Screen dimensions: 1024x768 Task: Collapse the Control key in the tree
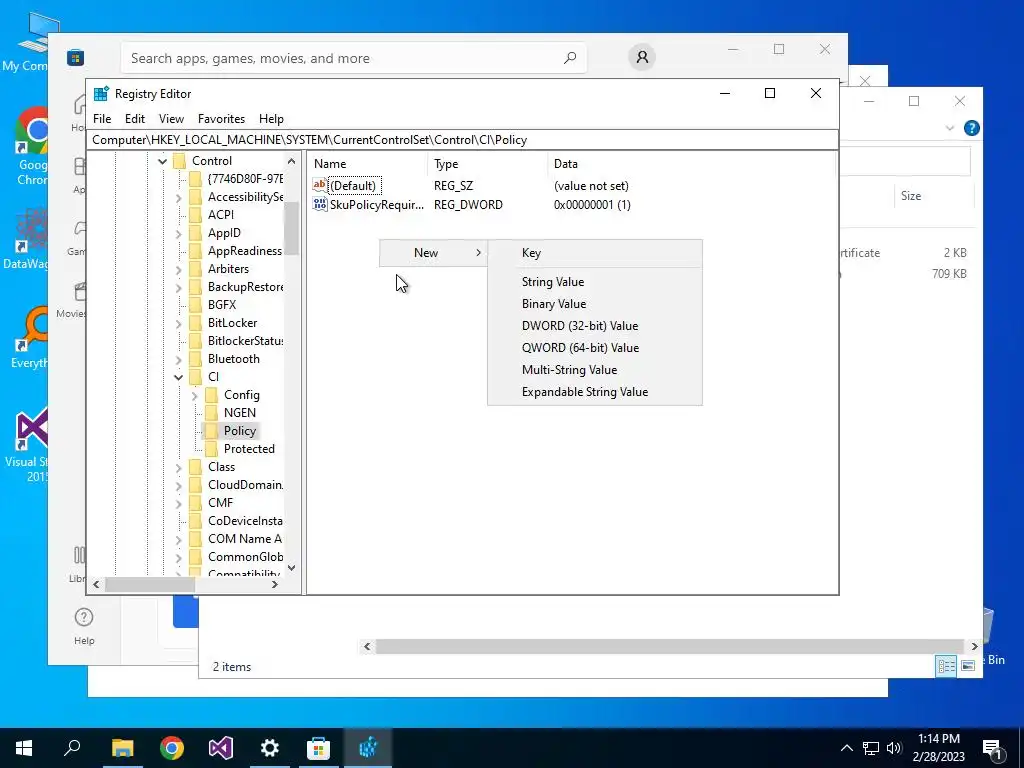pos(163,161)
